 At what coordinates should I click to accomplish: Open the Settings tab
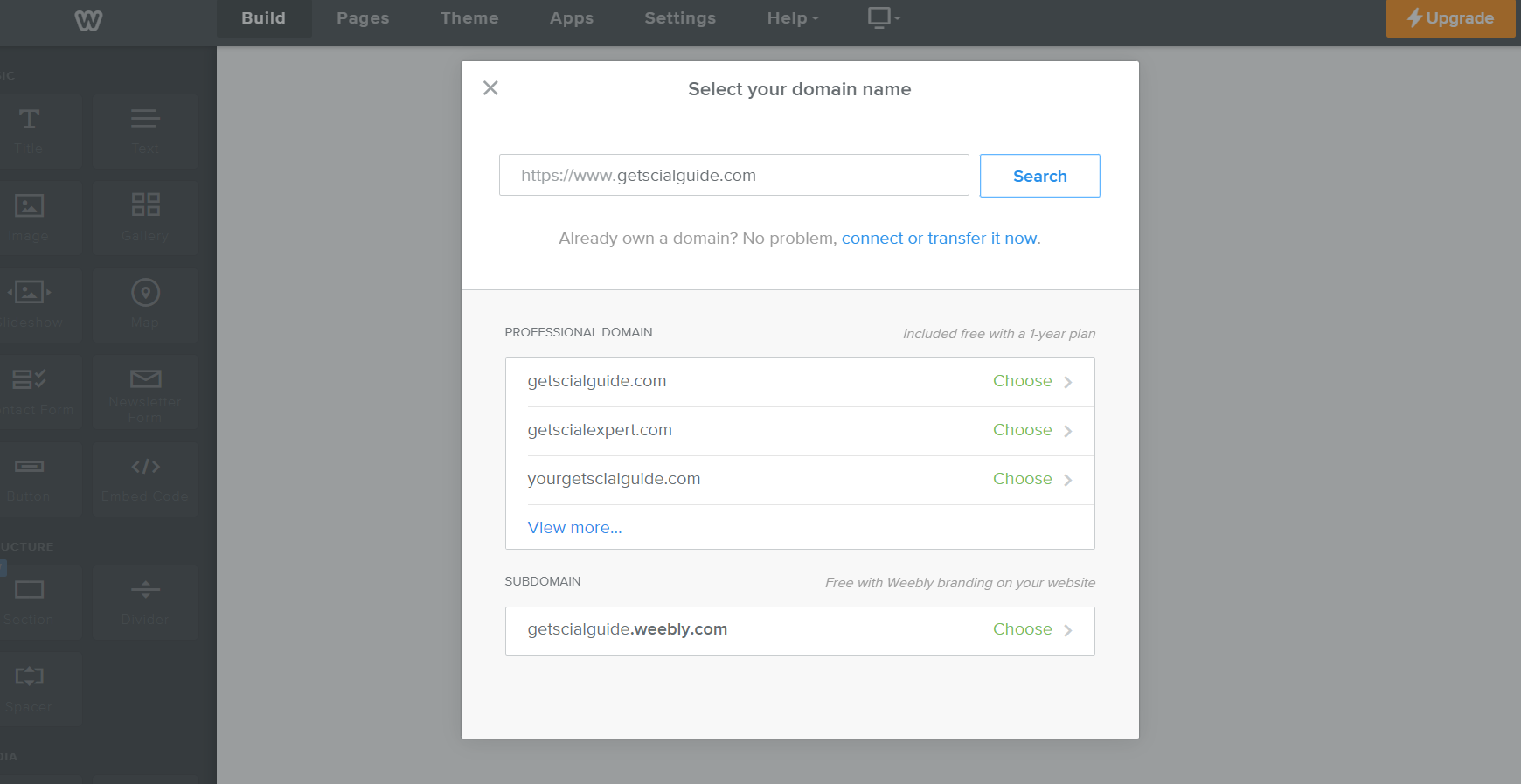click(680, 18)
